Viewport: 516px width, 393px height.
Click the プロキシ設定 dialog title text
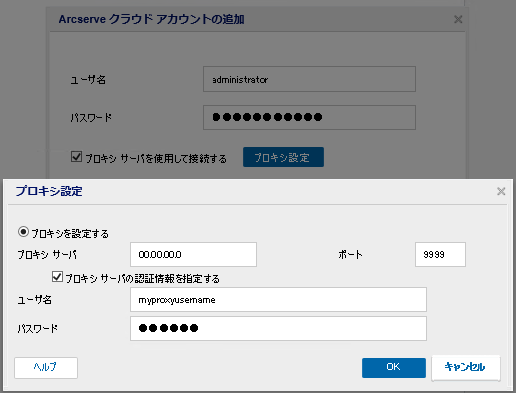pos(49,191)
